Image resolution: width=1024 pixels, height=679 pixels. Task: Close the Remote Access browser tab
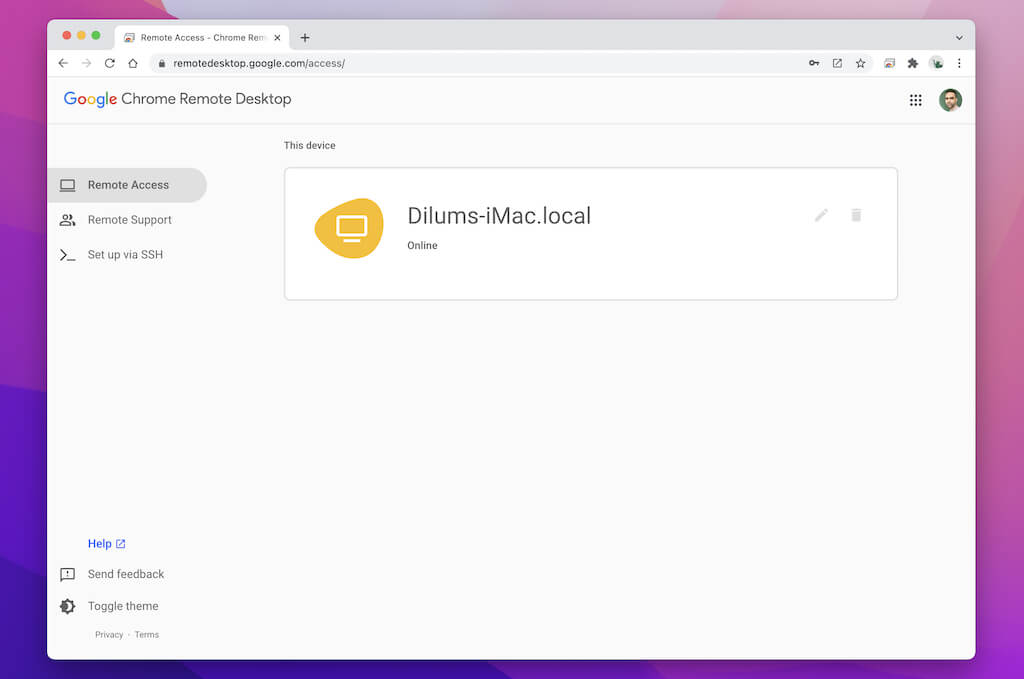point(278,38)
